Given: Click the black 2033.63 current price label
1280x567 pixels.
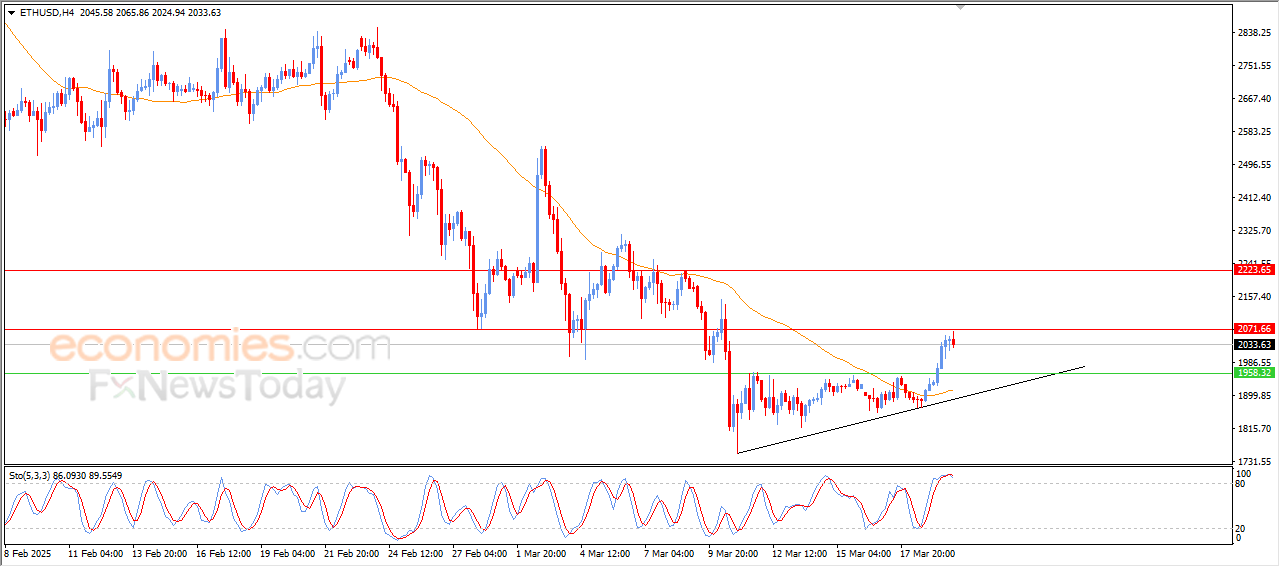Looking at the screenshot, I should click(x=1253, y=345).
